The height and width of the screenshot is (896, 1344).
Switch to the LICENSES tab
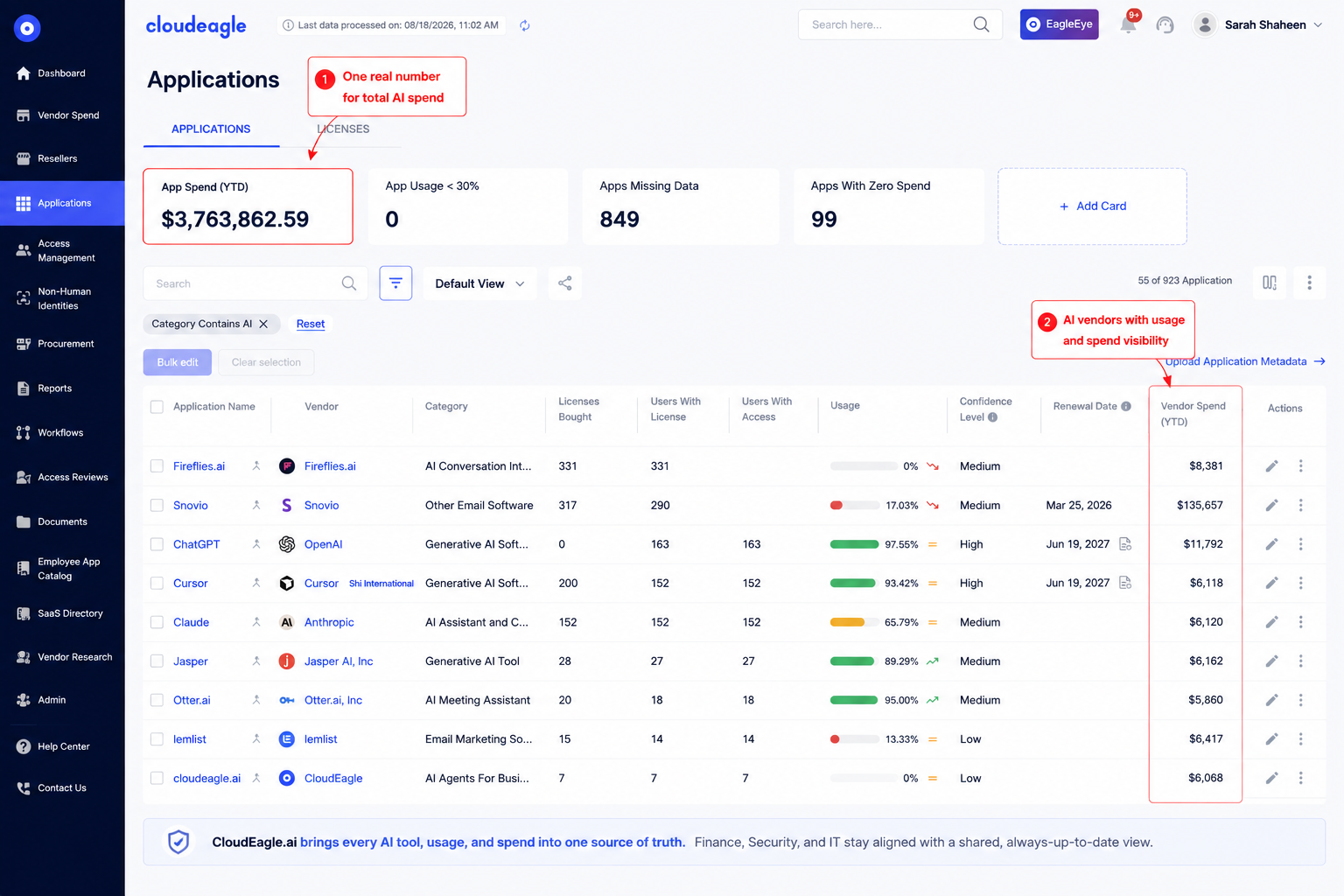pos(343,129)
